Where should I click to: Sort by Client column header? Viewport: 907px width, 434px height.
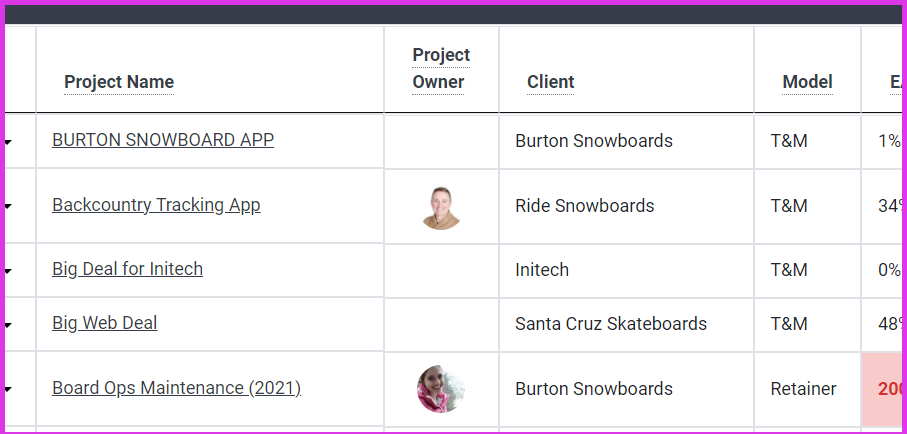[x=551, y=82]
